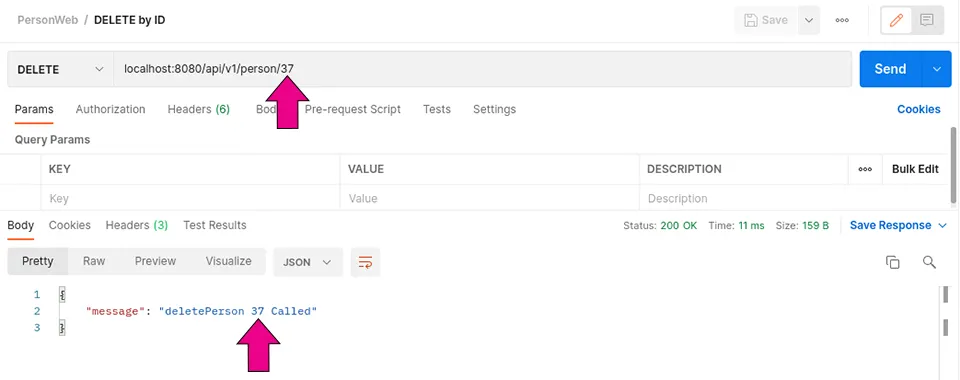Click the search response magnifier icon
Image resolution: width=960 pixels, height=380 pixels.
(x=929, y=263)
